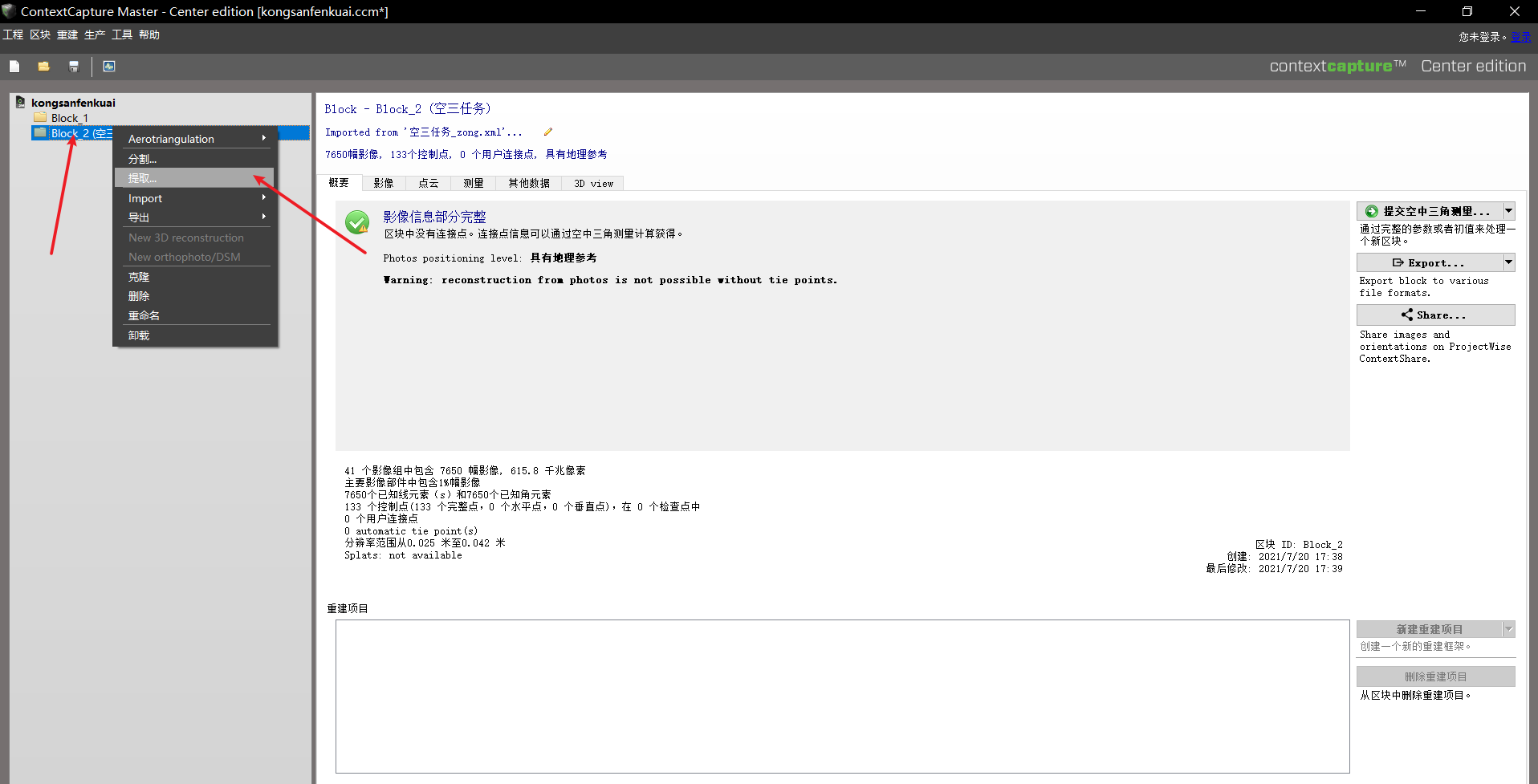
Task: Expand the Import submenu in the context menu
Action: click(x=195, y=198)
